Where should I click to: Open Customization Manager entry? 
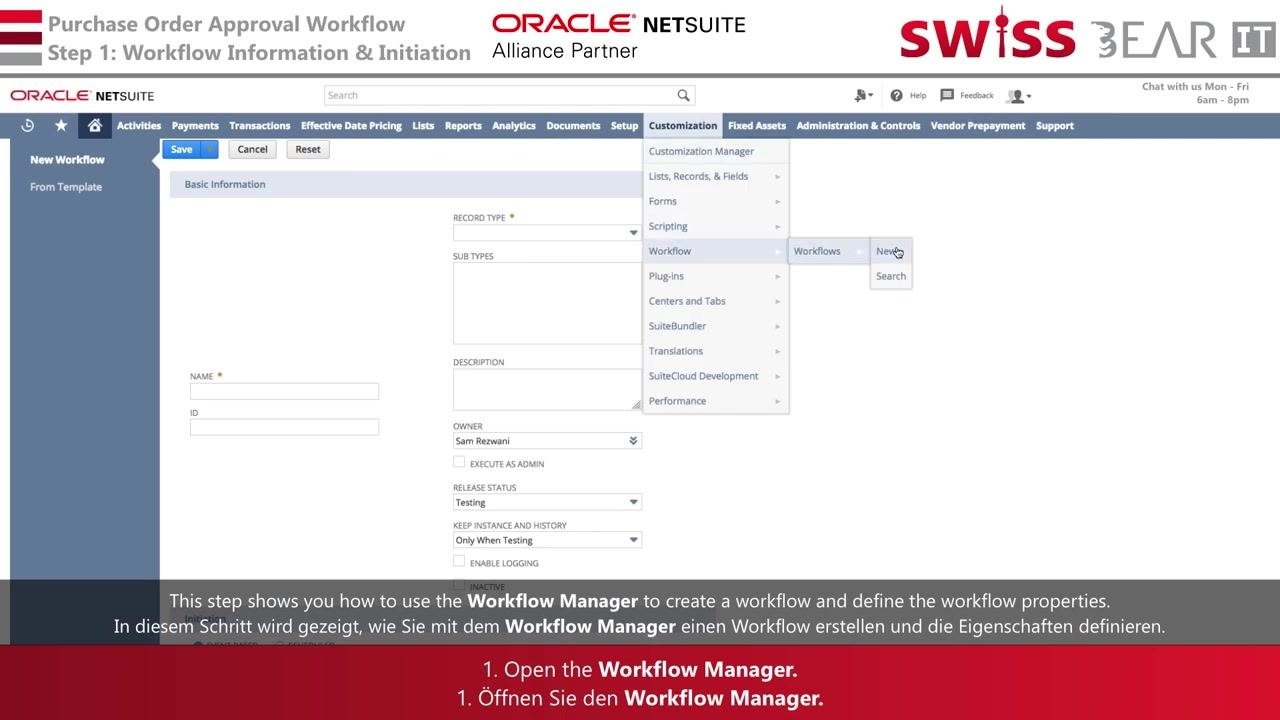point(716,151)
